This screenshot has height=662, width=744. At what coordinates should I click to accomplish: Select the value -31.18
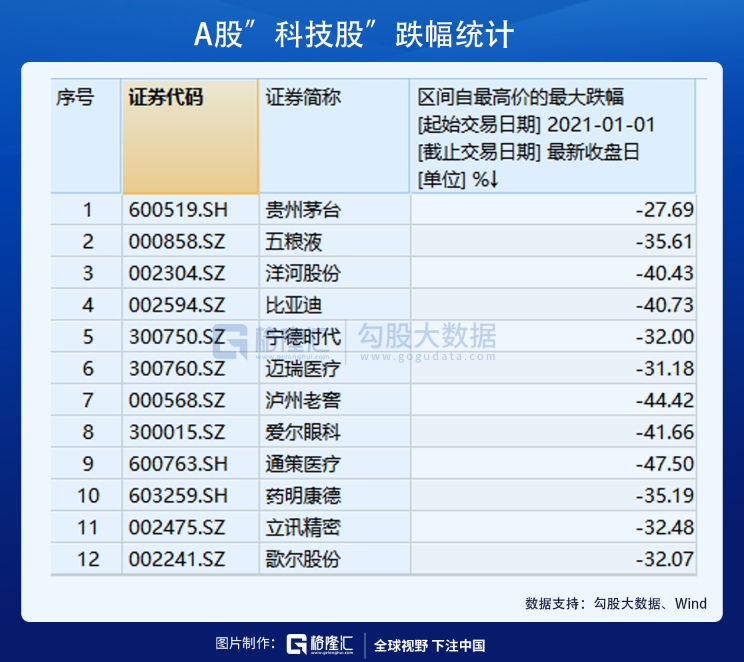point(664,369)
